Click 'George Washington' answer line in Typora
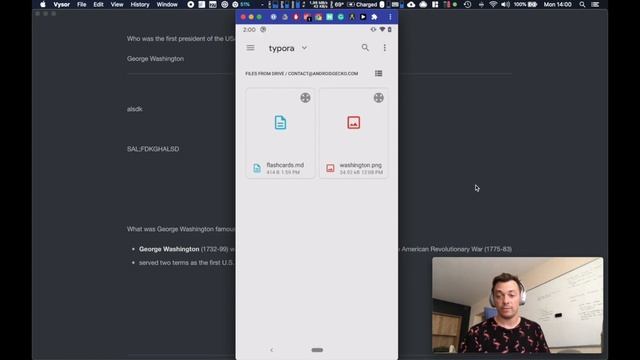 click(155, 59)
